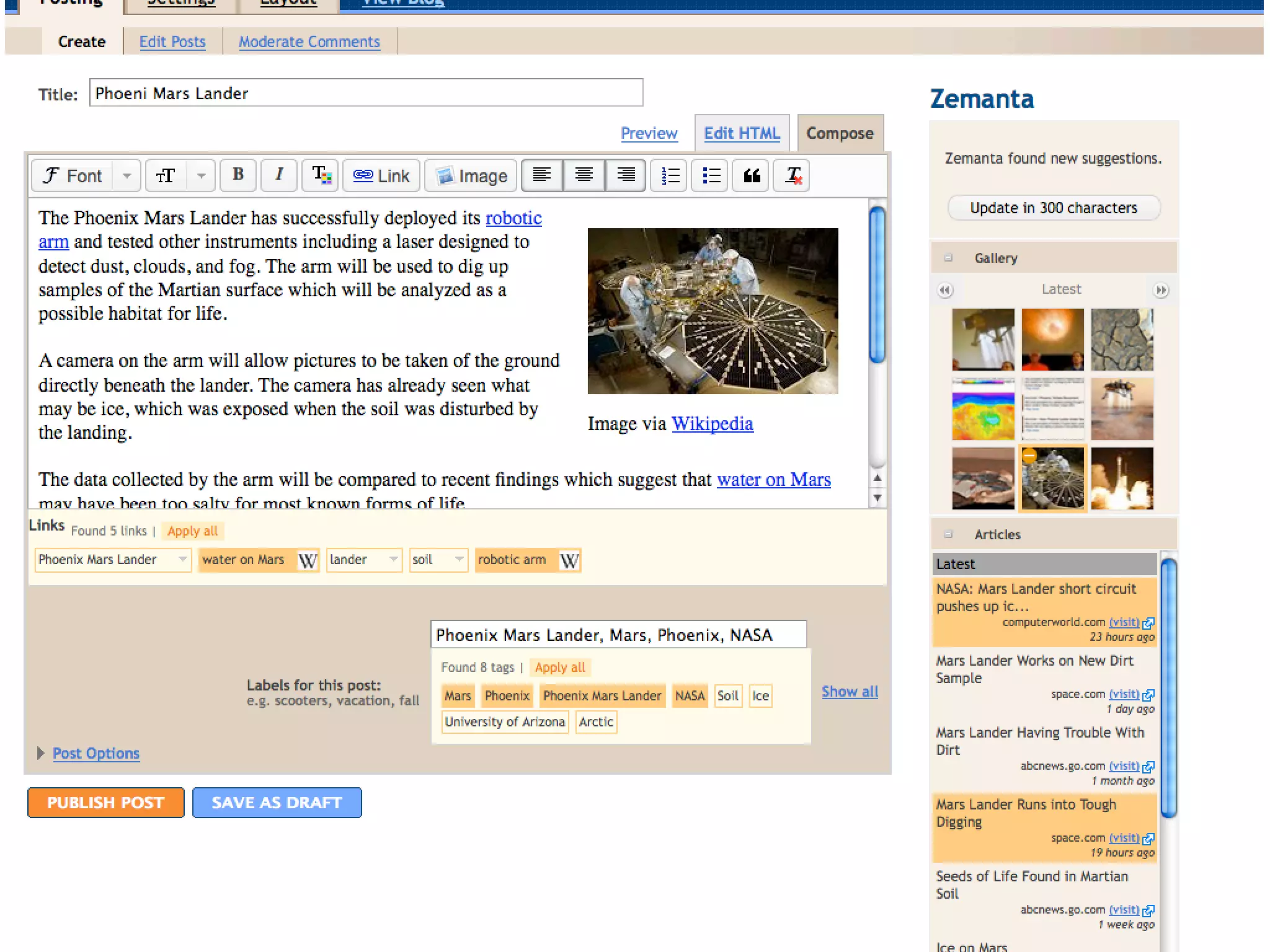Click the Font selector button
This screenshot has height=952, width=1270.
[x=73, y=175]
